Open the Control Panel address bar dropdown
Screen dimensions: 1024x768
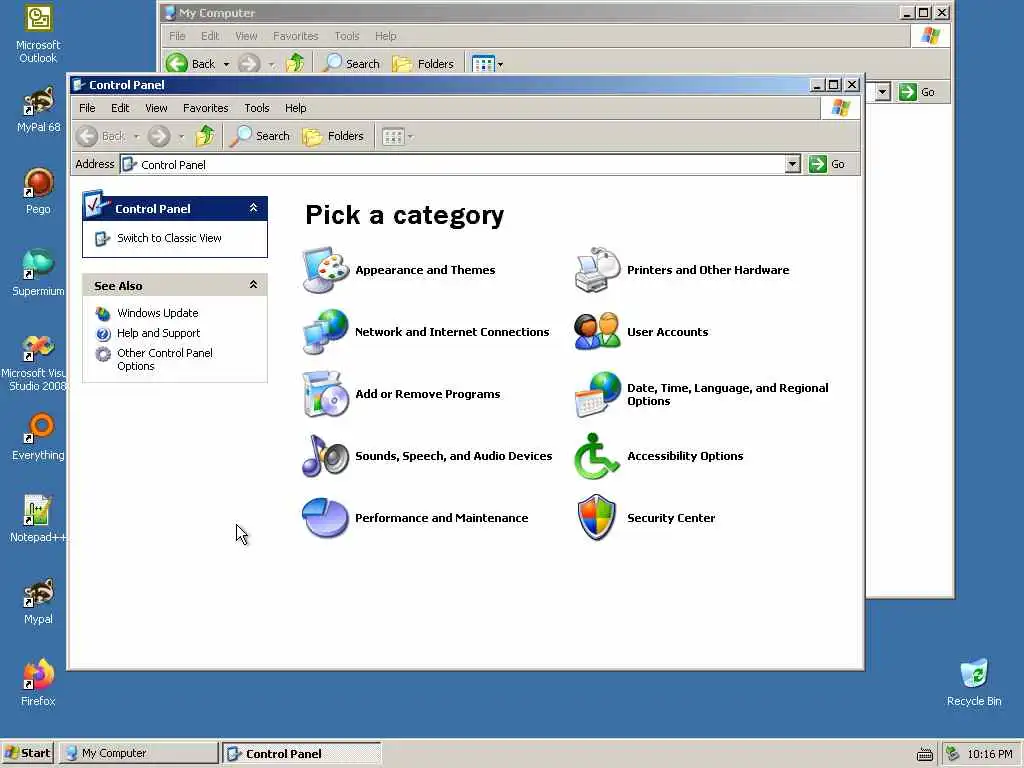pyautogui.click(x=792, y=164)
